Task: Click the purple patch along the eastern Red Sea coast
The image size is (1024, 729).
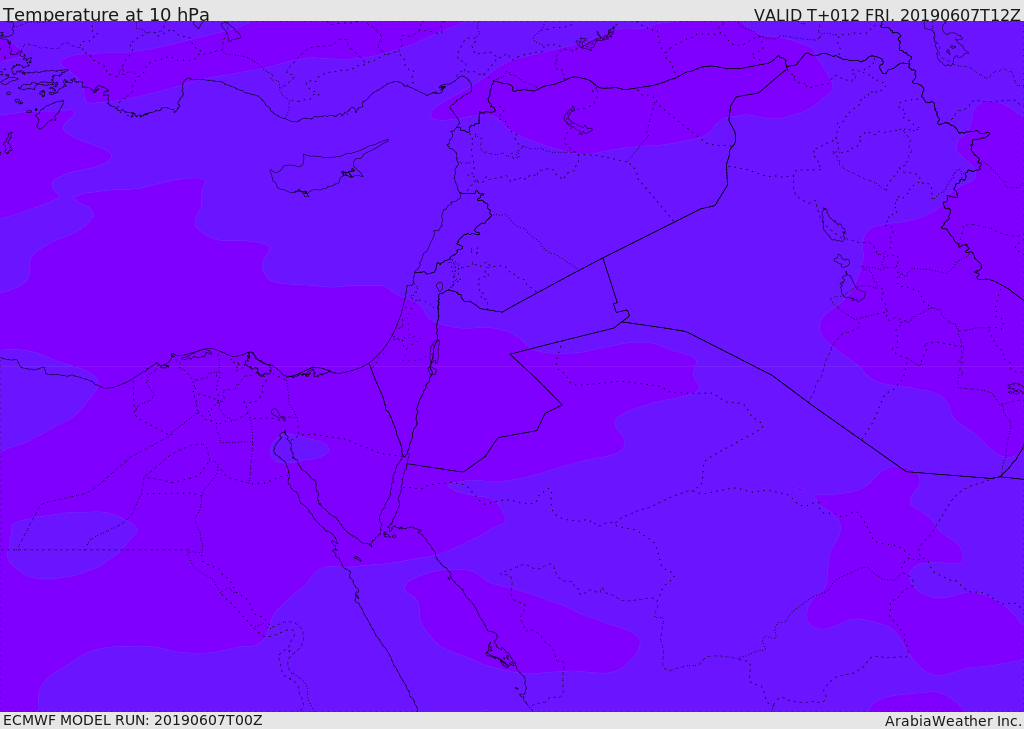Action: (520, 620)
